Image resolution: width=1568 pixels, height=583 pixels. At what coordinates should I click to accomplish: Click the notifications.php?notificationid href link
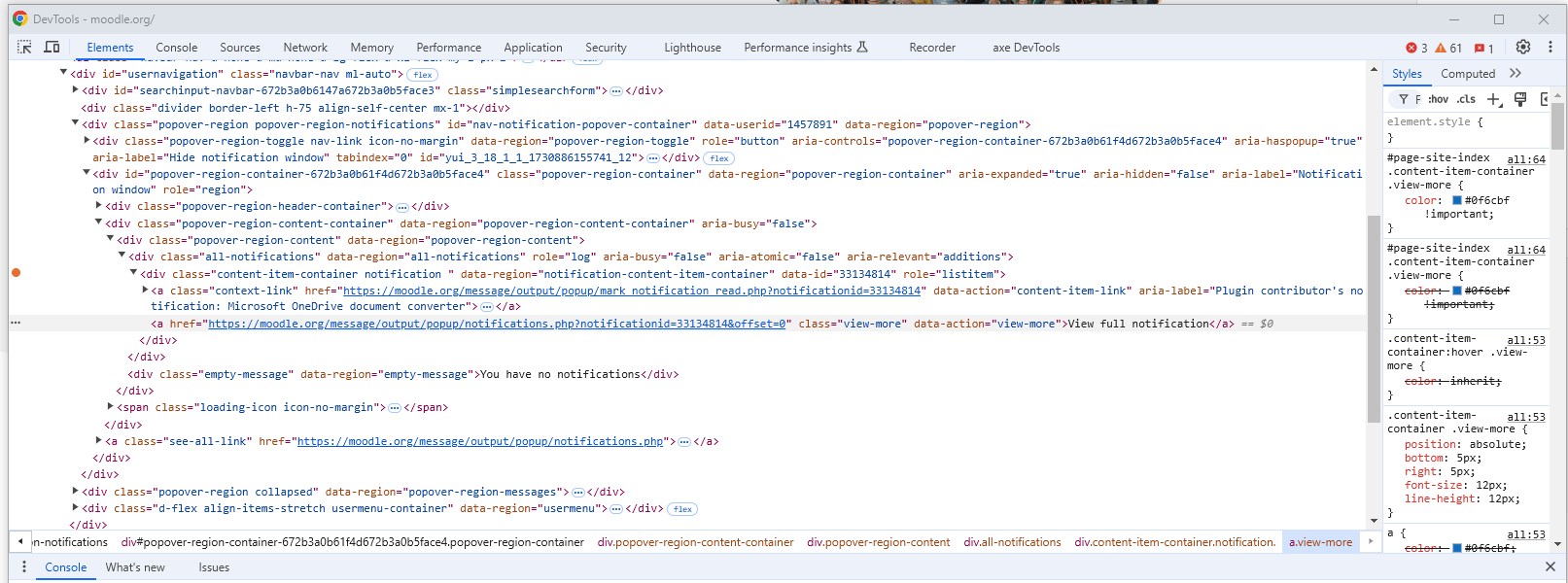pos(497,324)
